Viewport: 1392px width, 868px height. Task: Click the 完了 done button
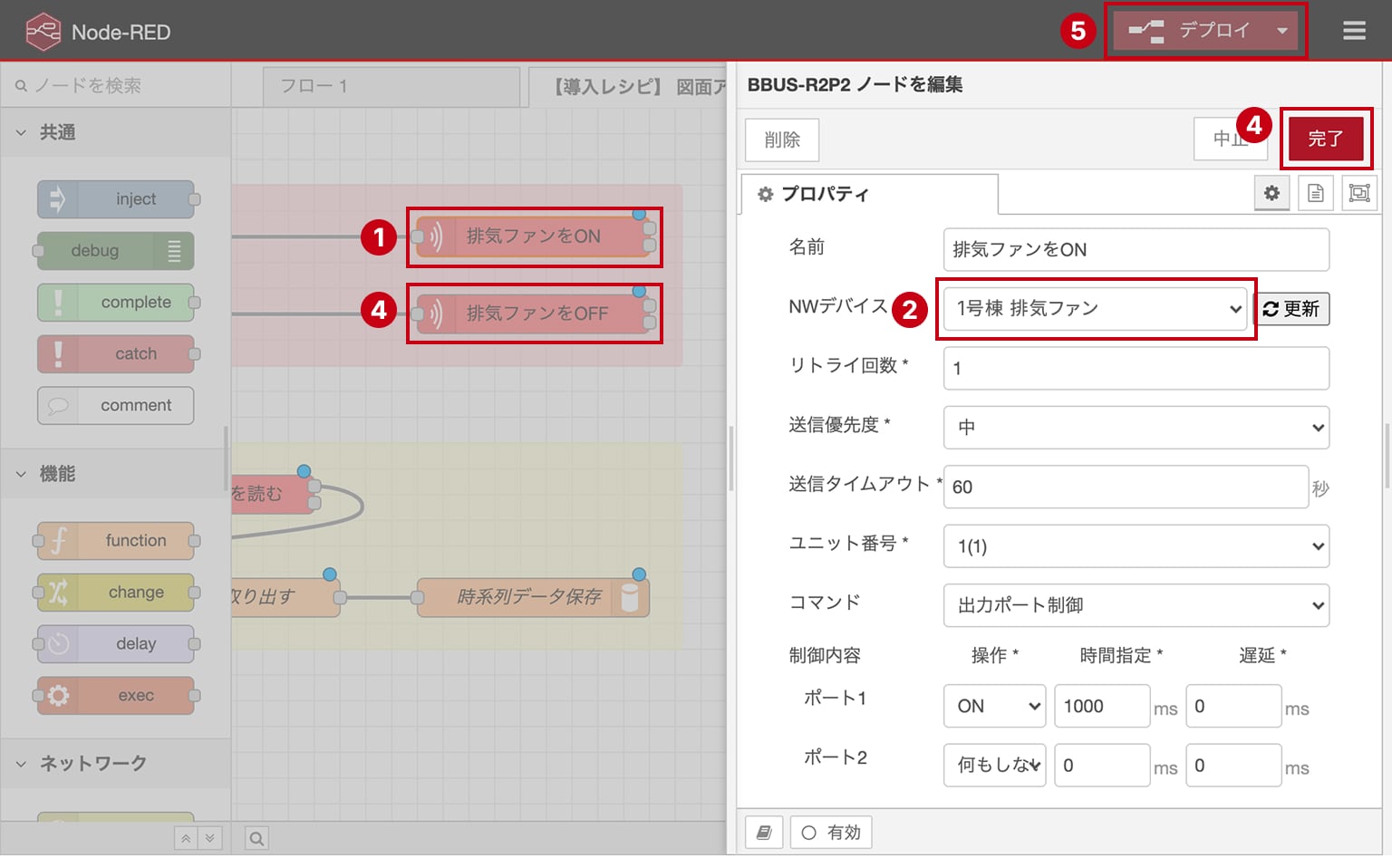[1326, 139]
